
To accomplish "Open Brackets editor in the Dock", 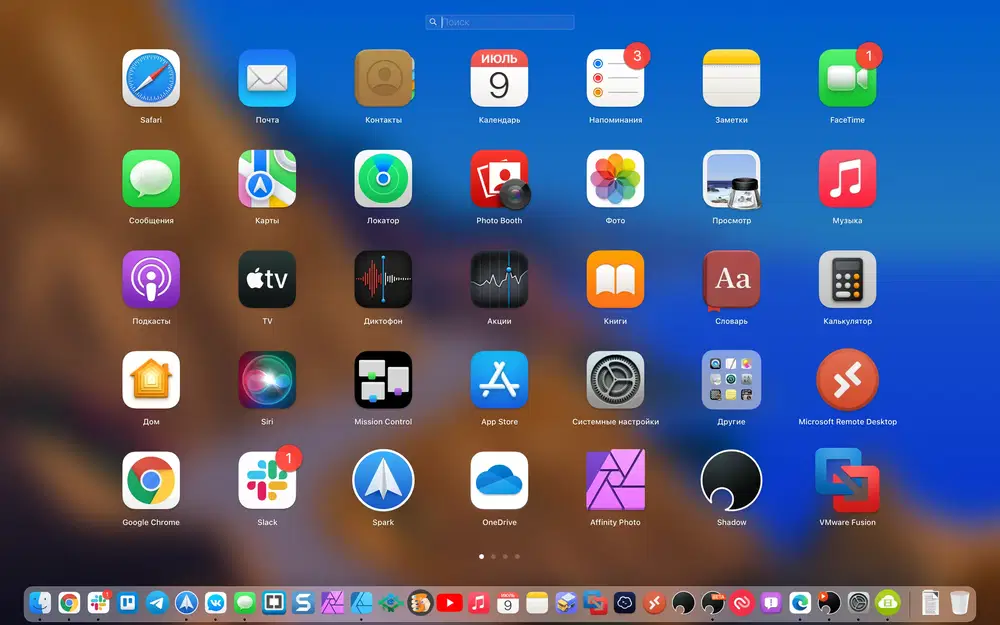I will (x=274, y=603).
